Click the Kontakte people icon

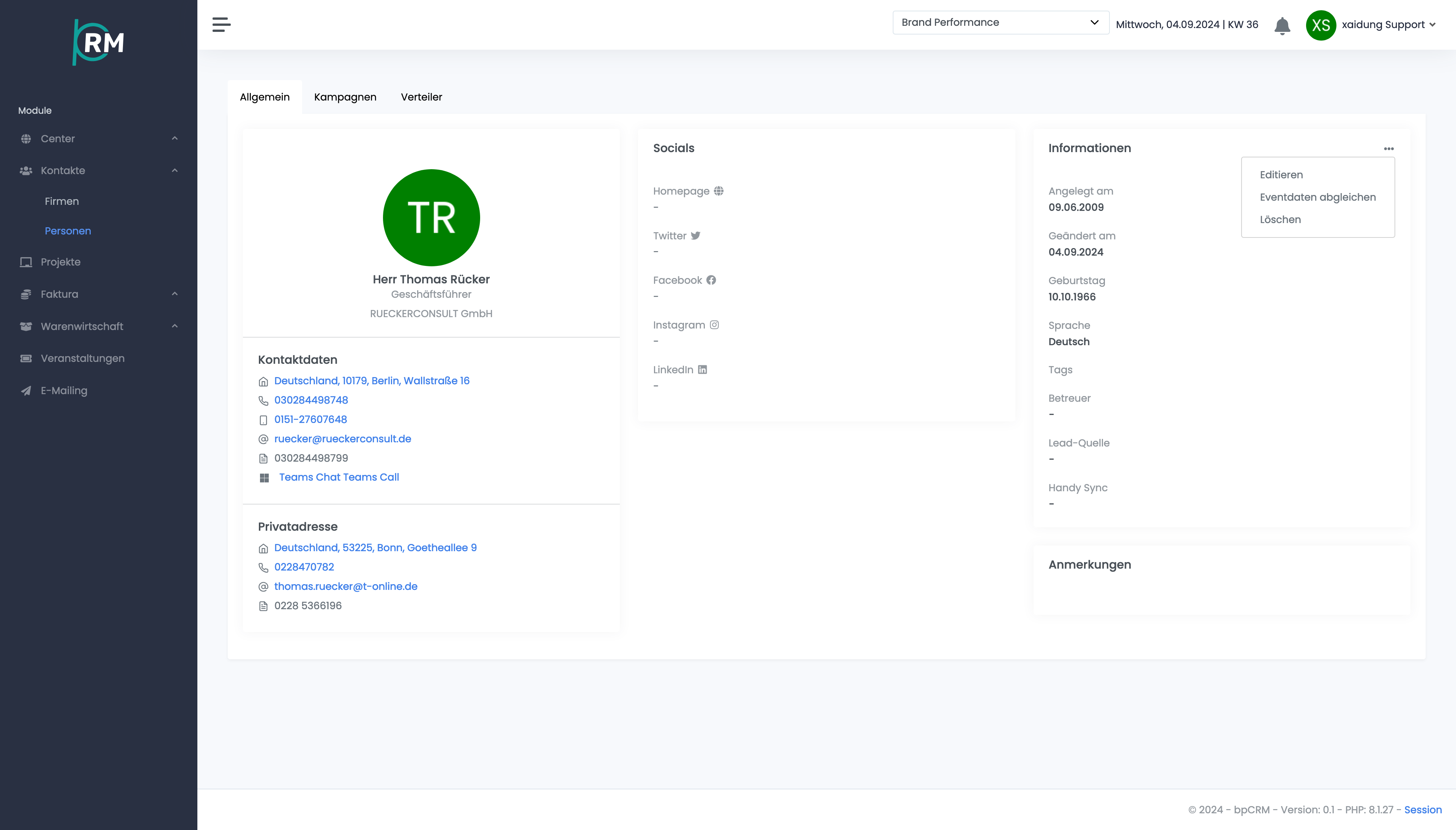pos(26,170)
